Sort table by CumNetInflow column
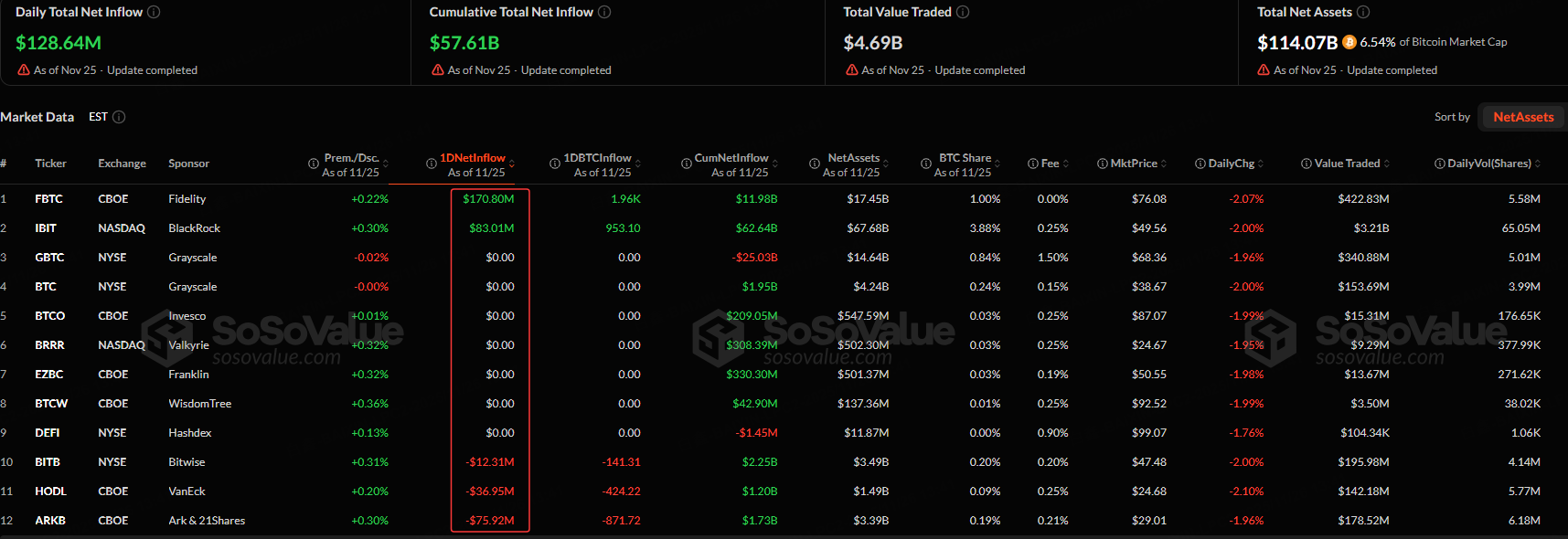Image resolution: width=1568 pixels, height=539 pixels. coord(775,164)
